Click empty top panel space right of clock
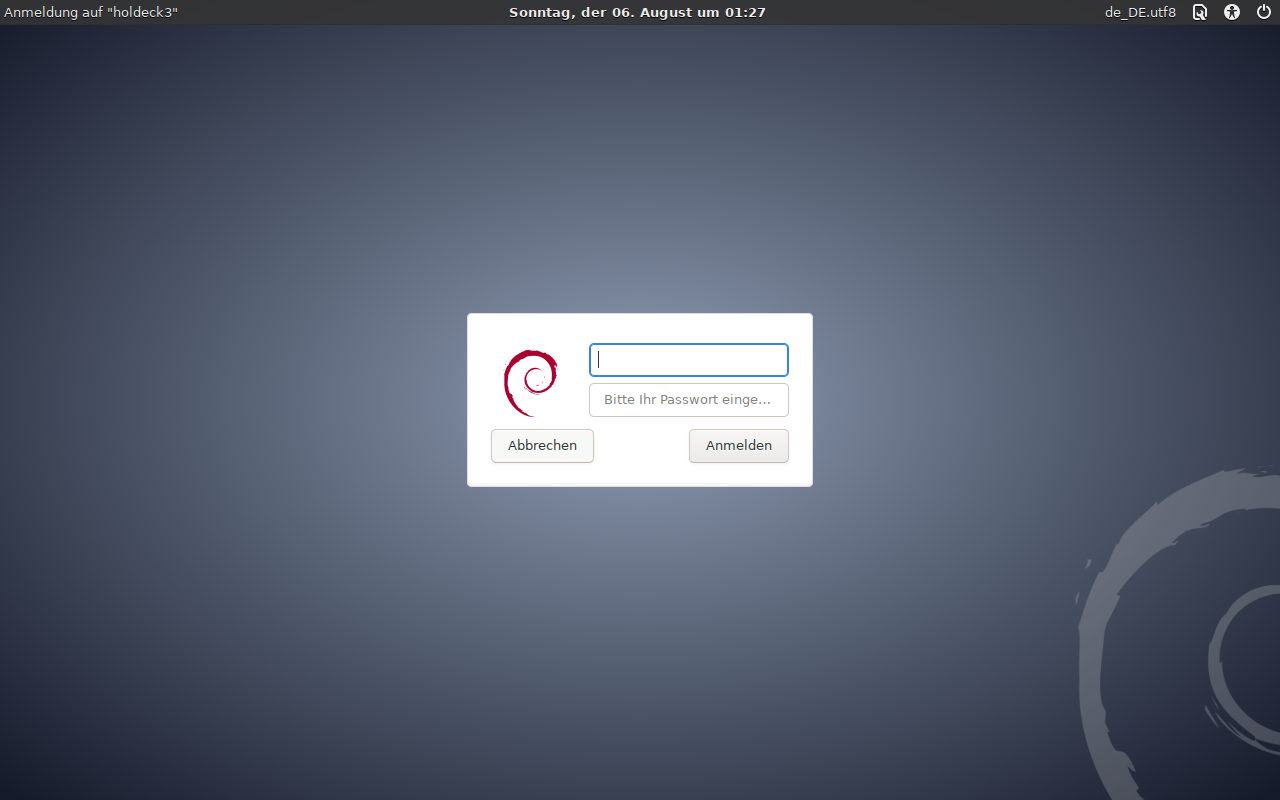 (930, 13)
